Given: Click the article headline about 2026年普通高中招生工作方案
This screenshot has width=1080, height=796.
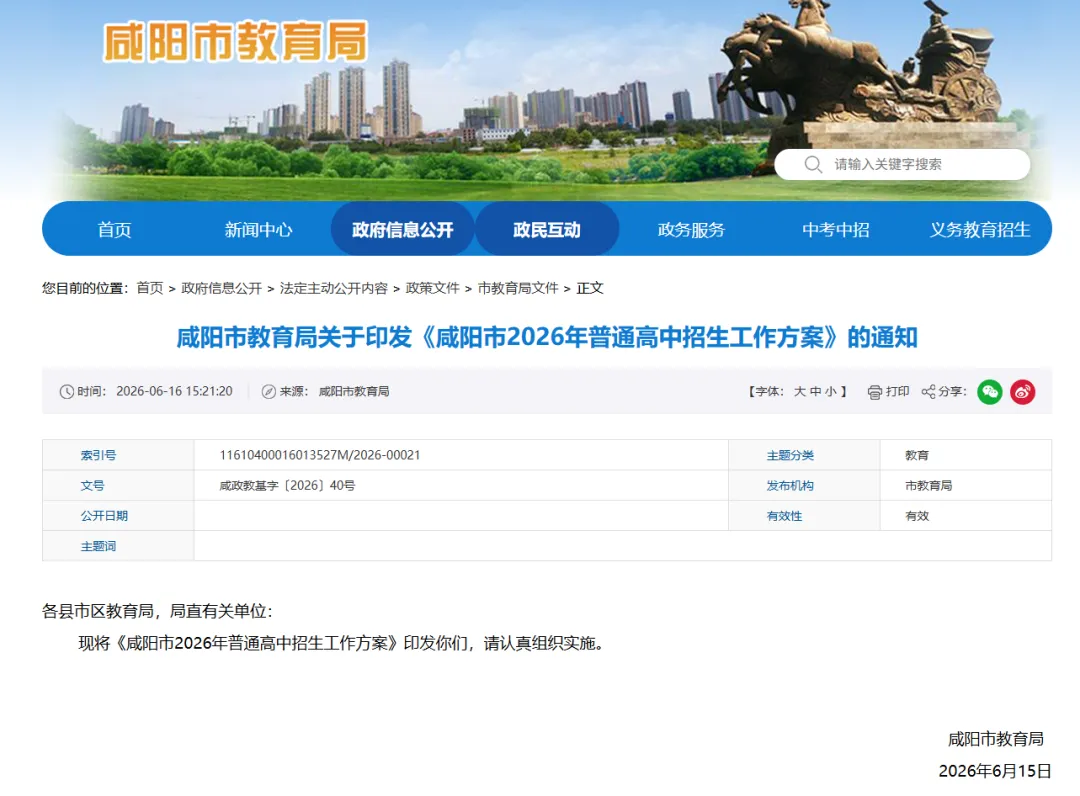Looking at the screenshot, I should point(547,337).
